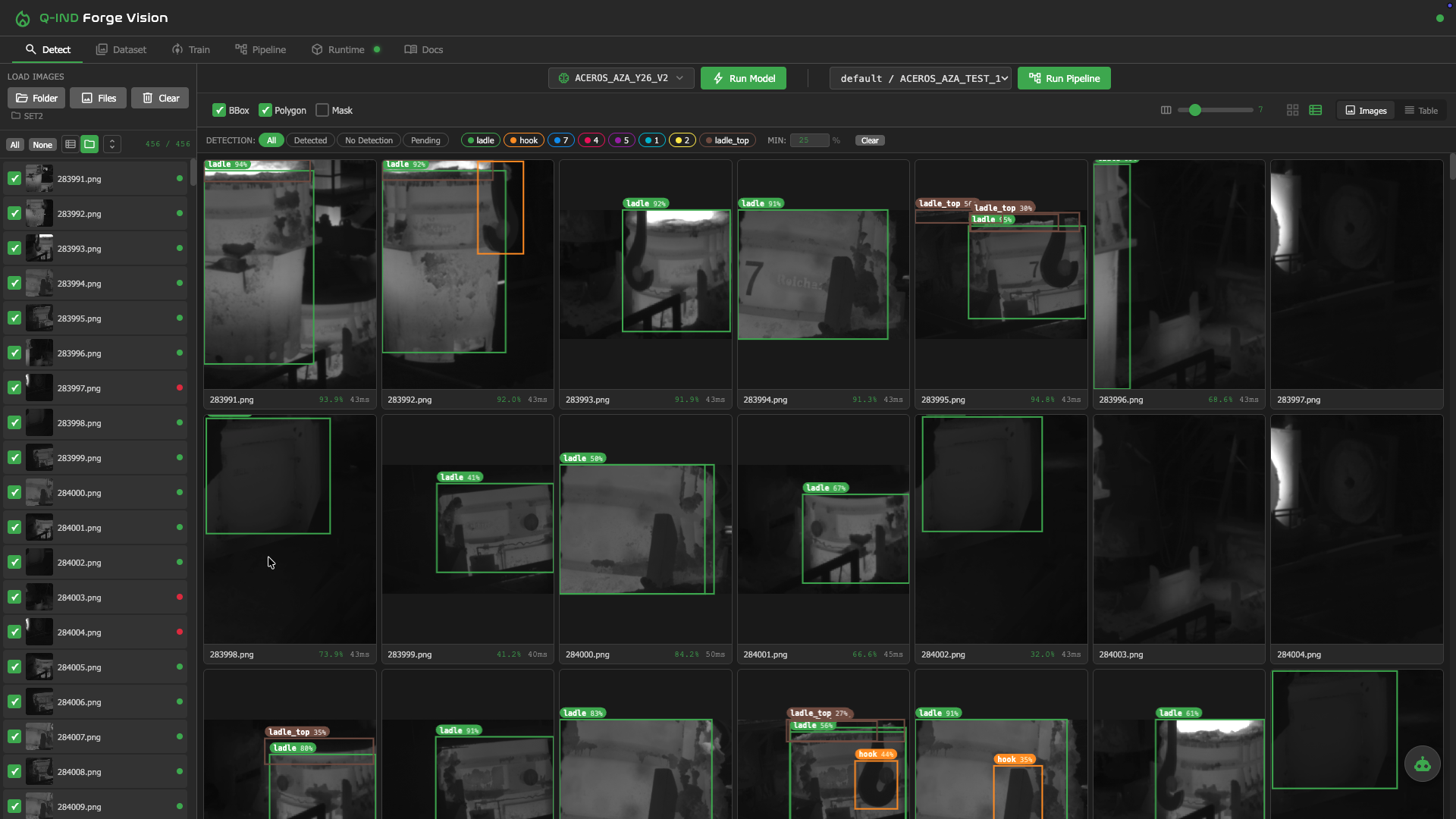Select all files with the All button
This screenshot has height=819, width=1456.
[x=15, y=145]
